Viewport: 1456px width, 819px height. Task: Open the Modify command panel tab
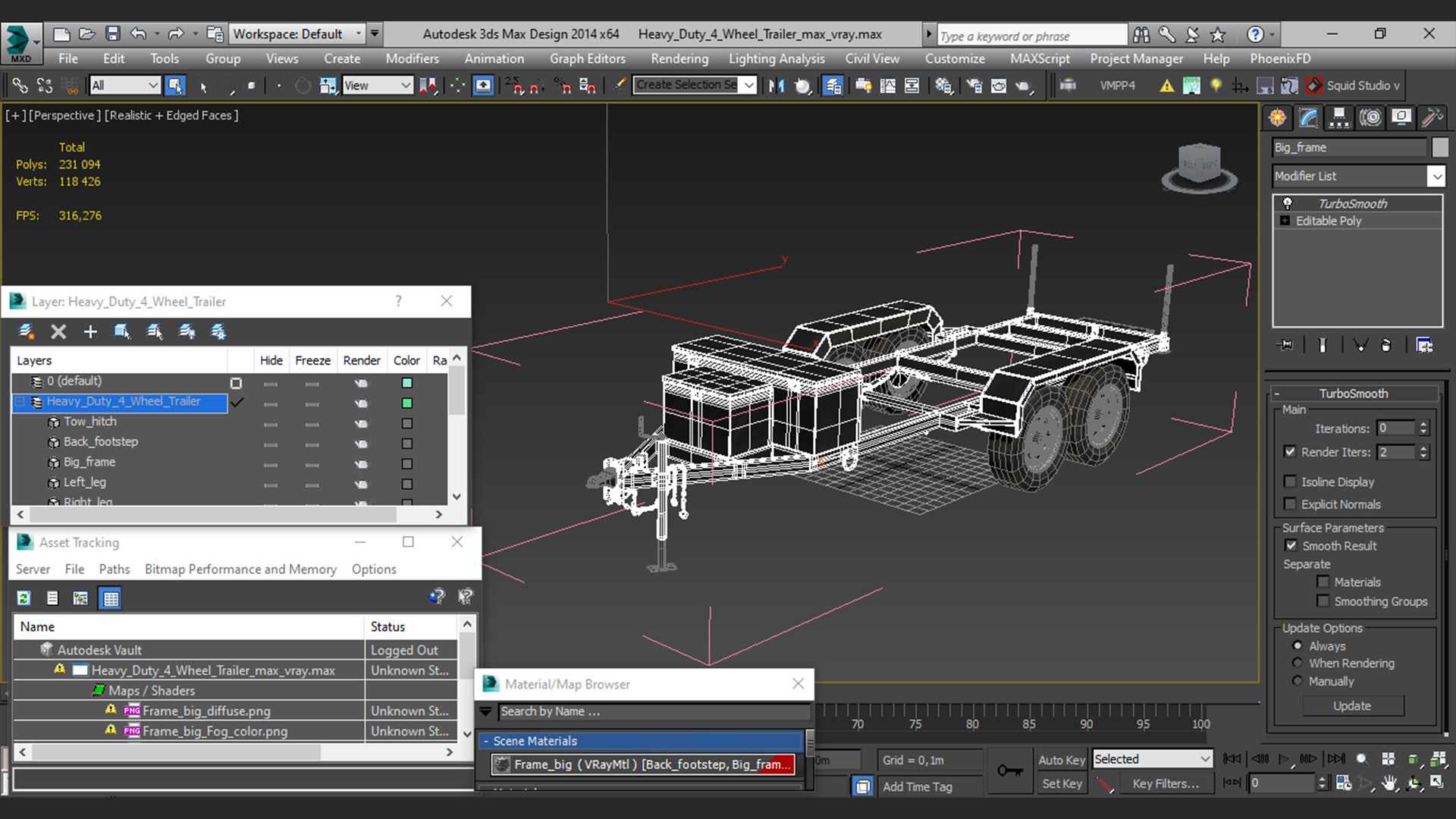point(1309,118)
